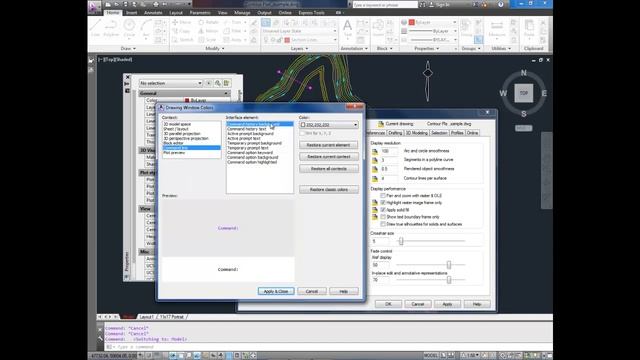Choose the Rotate tool
This screenshot has height=360, width=640.
(x=209, y=22)
